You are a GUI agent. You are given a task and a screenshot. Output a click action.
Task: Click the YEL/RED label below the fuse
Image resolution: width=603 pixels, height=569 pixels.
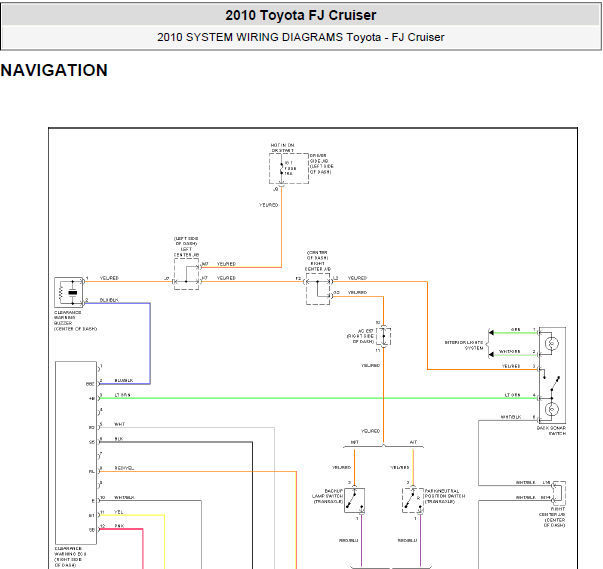coord(268,205)
